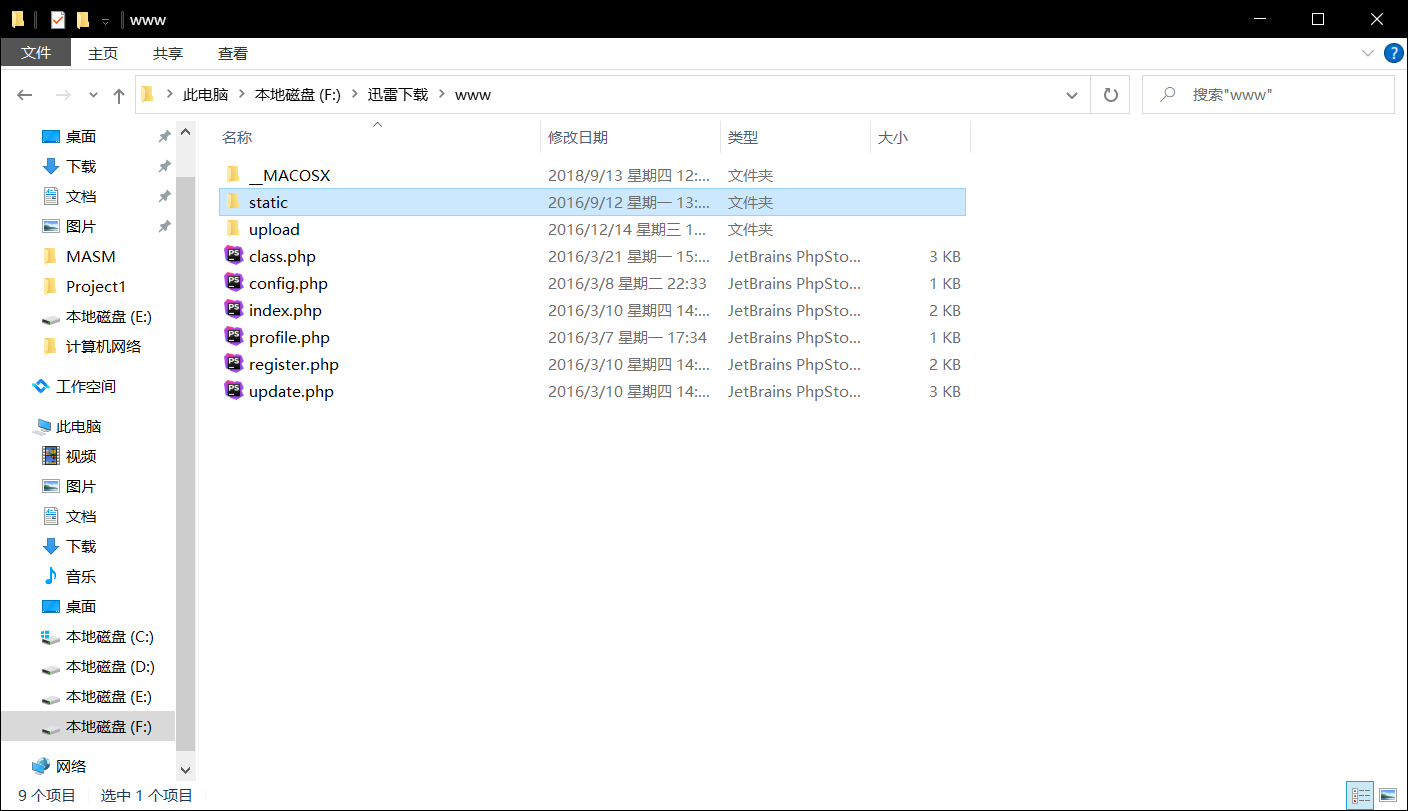Screen dimensions: 1408x811
Task: Go forward with the right arrow button
Action: (62, 95)
